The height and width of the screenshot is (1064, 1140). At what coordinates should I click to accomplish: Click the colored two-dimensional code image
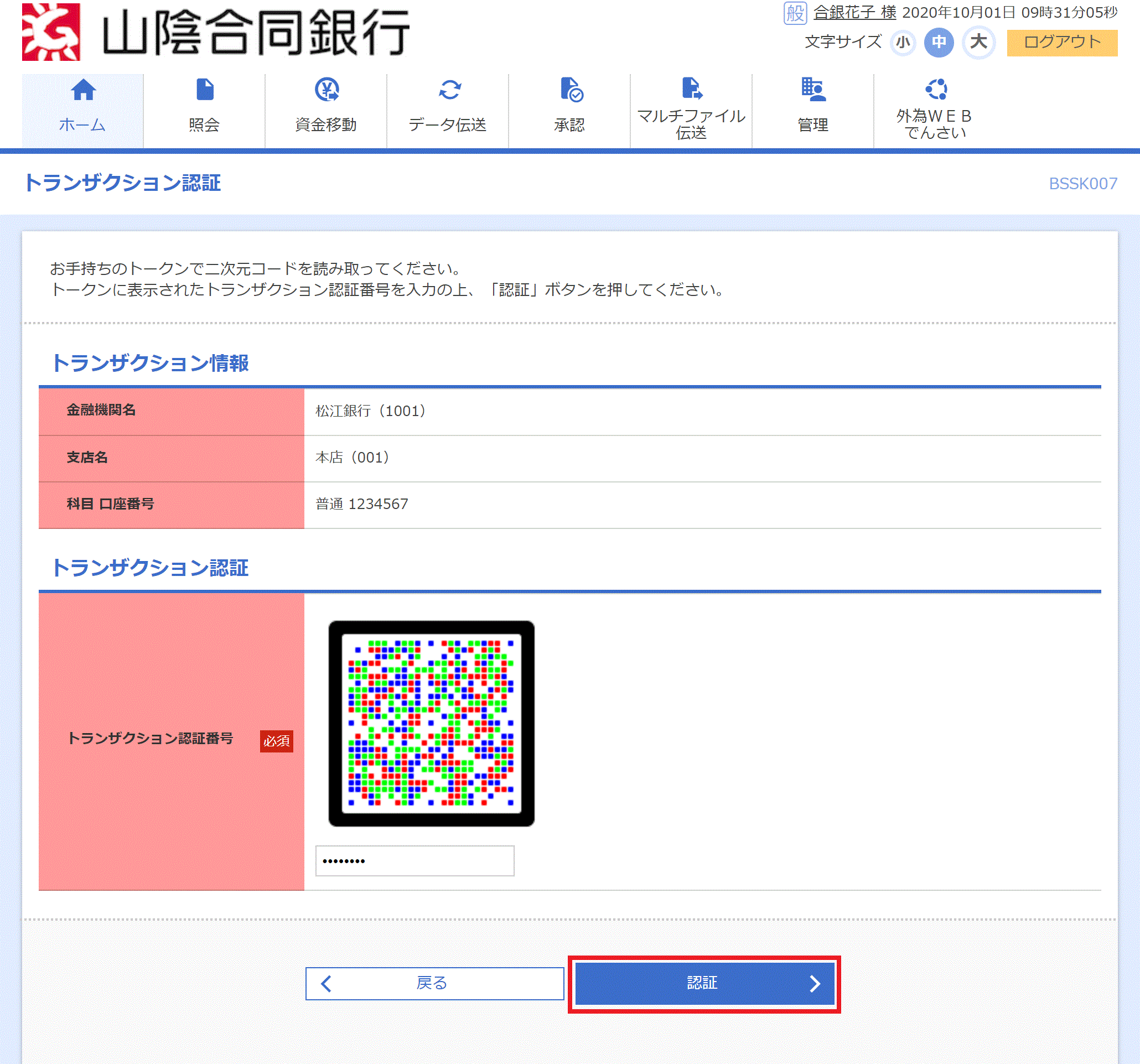tap(431, 724)
